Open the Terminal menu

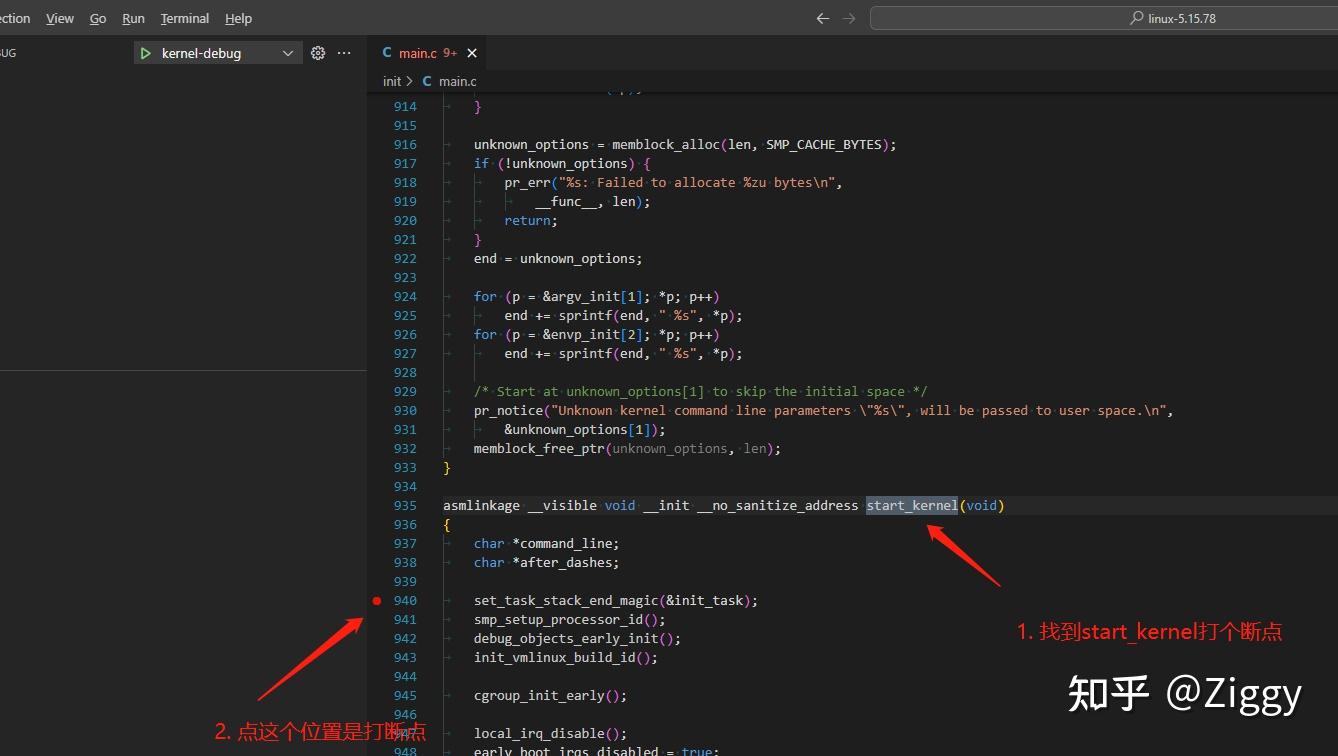185,18
